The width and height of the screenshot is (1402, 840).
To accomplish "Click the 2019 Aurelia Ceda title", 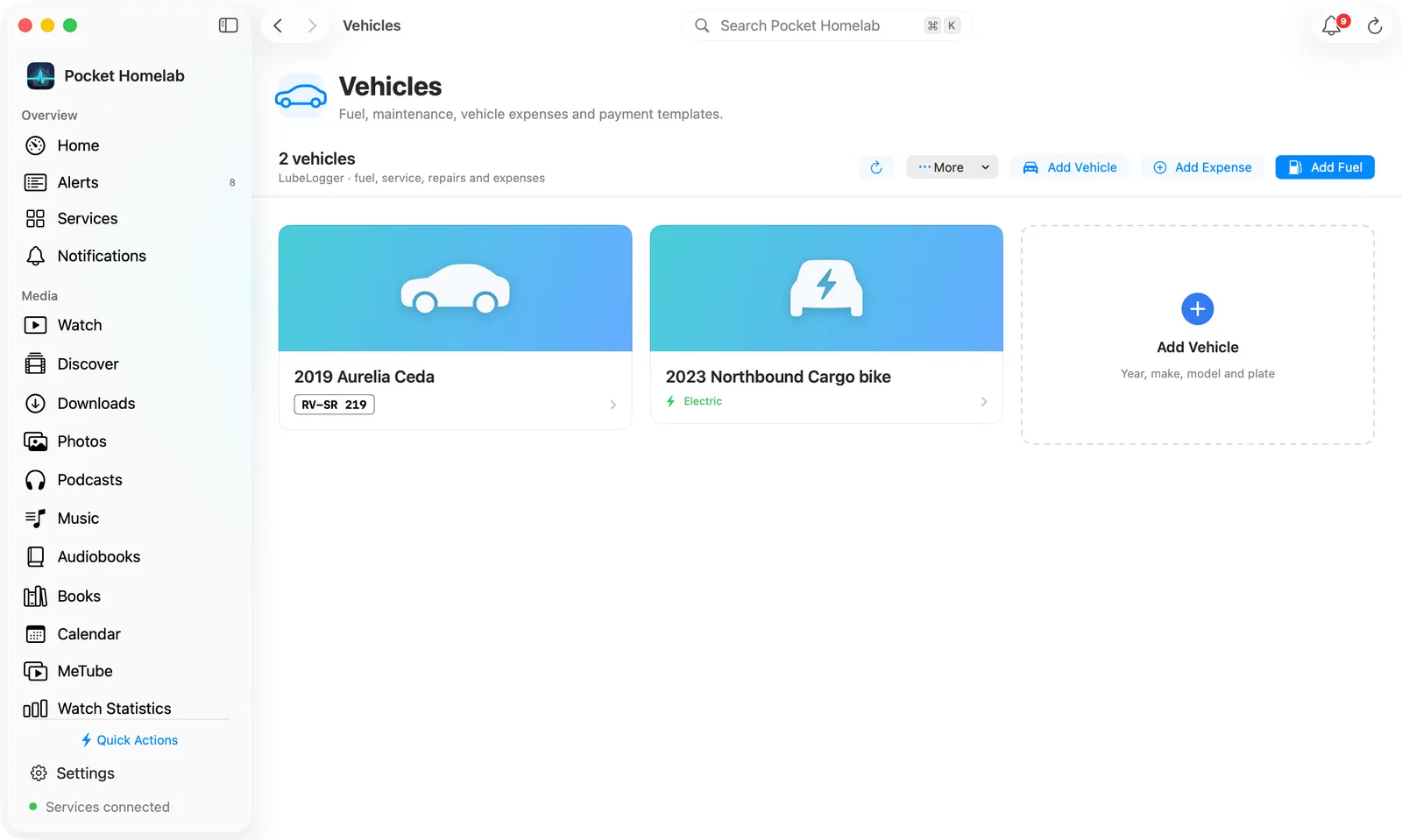I will [x=365, y=377].
